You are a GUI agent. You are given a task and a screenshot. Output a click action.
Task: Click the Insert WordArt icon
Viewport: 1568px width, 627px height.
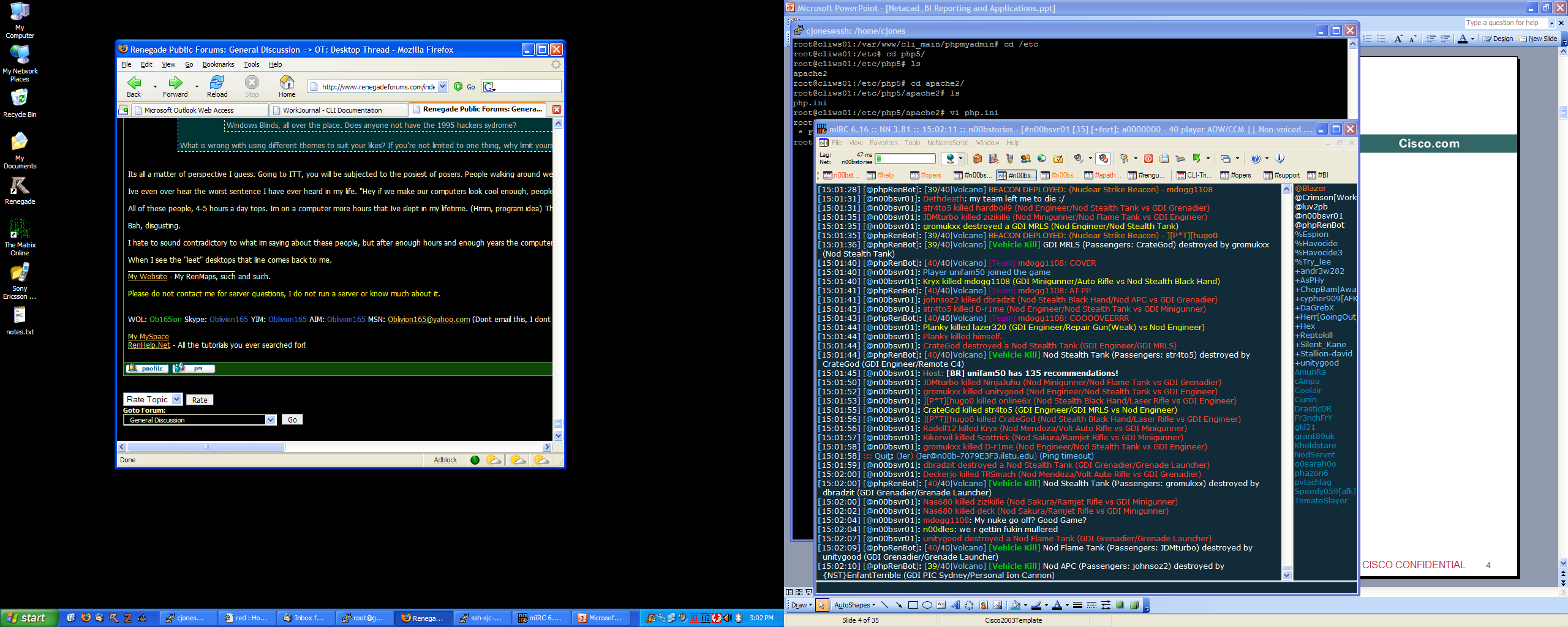(955, 605)
